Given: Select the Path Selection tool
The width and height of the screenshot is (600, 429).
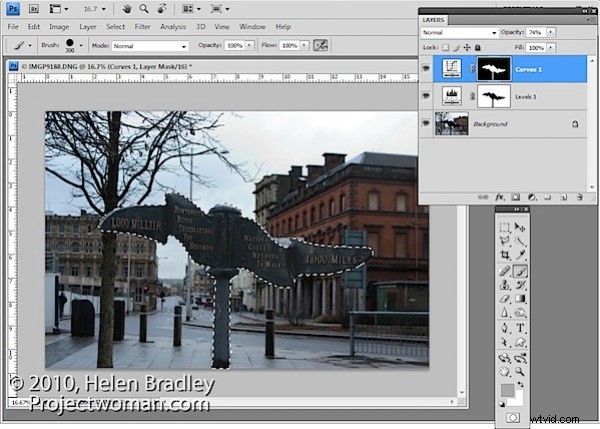Looking at the screenshot, I should [x=505, y=342].
